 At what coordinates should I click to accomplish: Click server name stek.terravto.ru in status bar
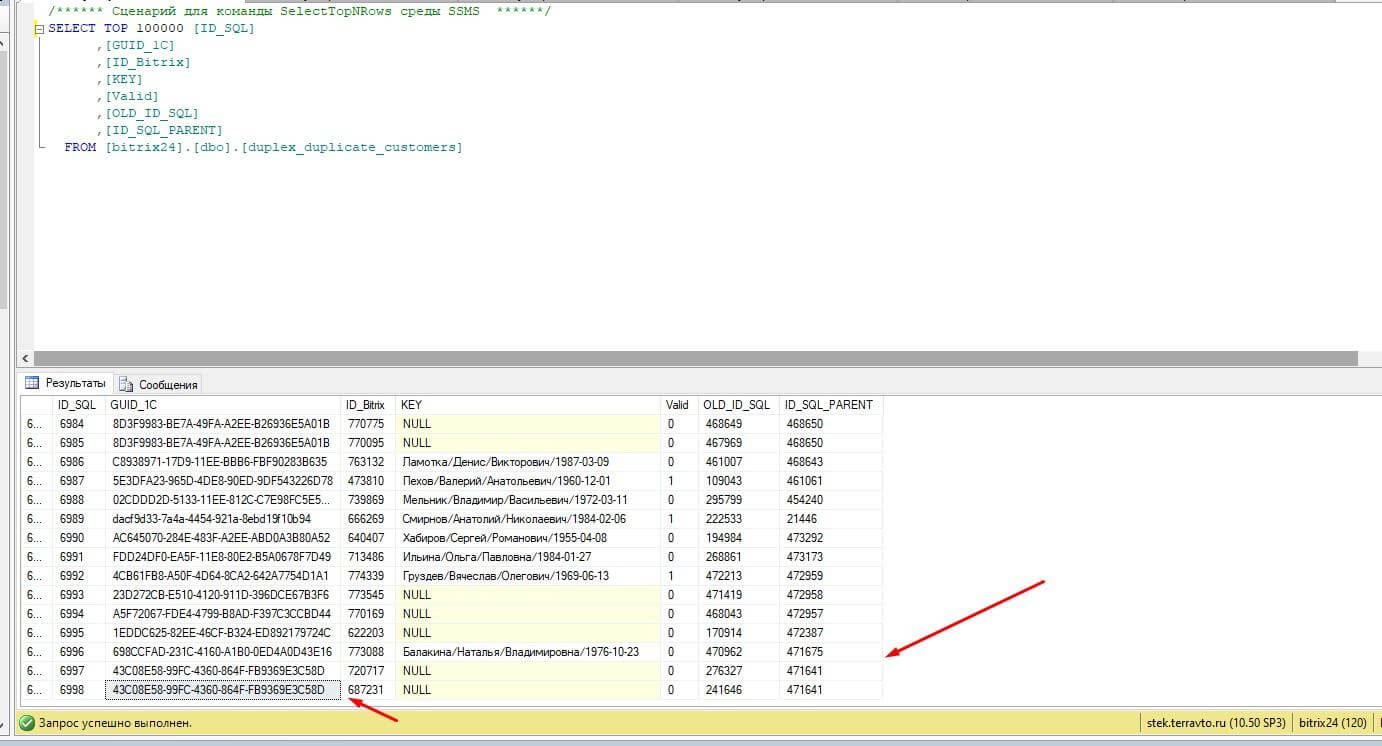click(x=1213, y=722)
